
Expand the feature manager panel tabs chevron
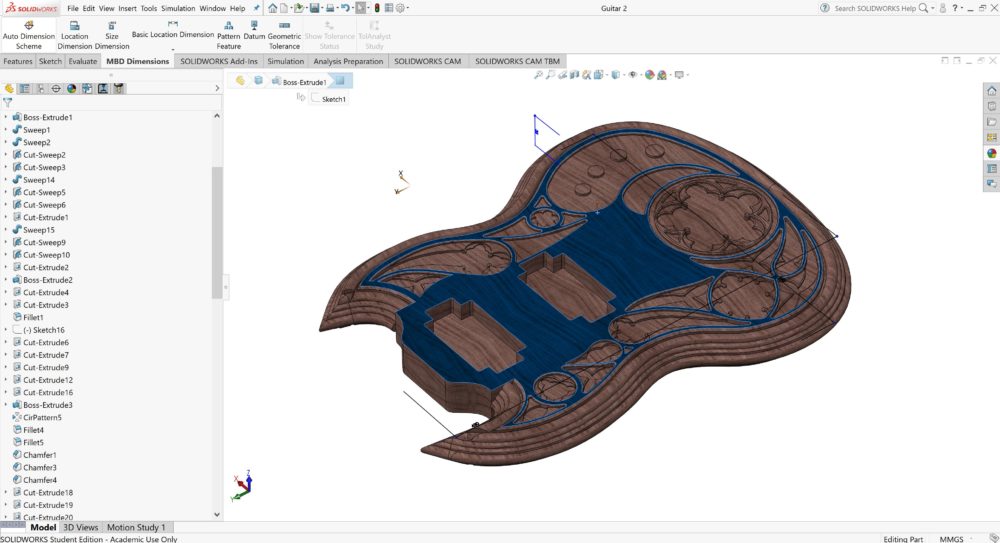click(217, 88)
